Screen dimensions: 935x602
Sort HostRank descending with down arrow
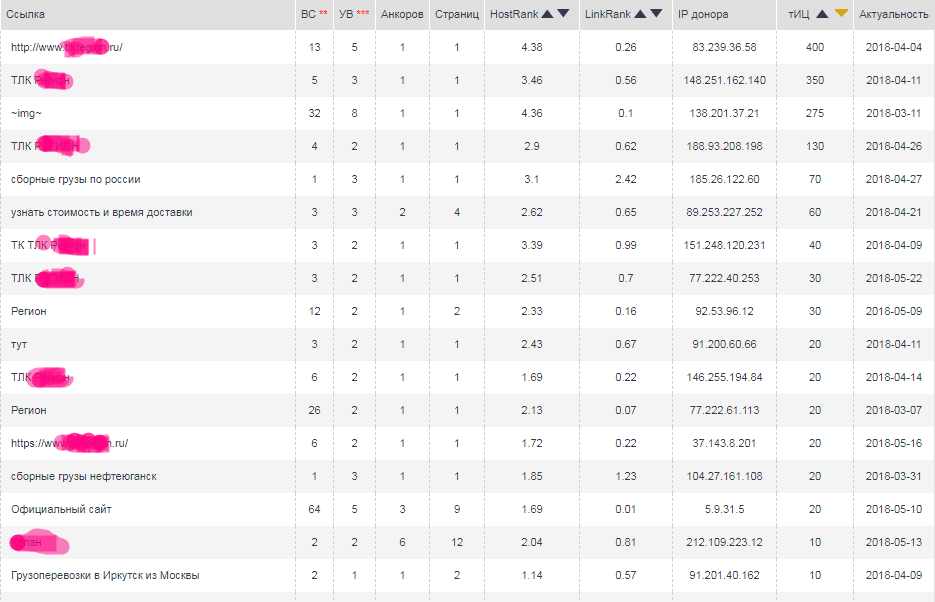click(564, 14)
